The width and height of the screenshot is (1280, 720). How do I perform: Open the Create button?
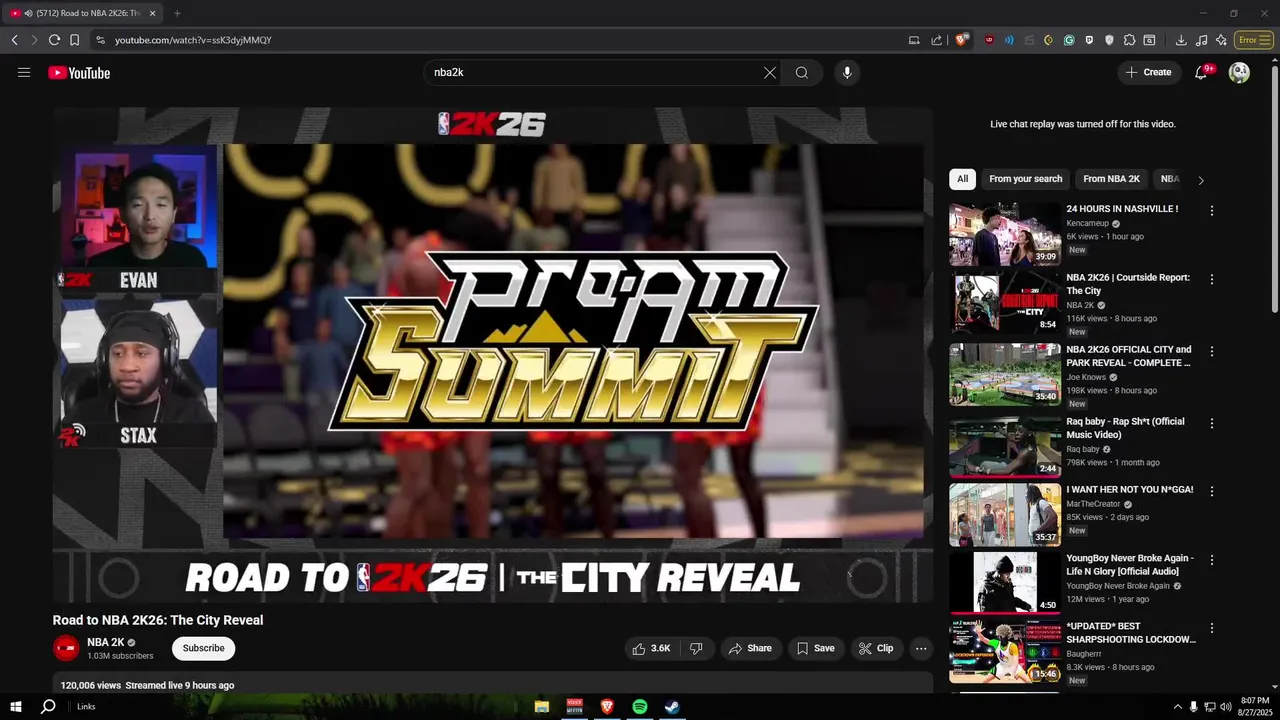pos(1148,72)
